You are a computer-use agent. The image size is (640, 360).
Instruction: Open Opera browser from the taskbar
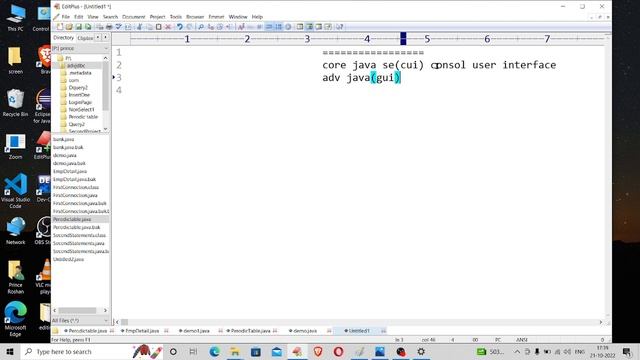click(338, 351)
